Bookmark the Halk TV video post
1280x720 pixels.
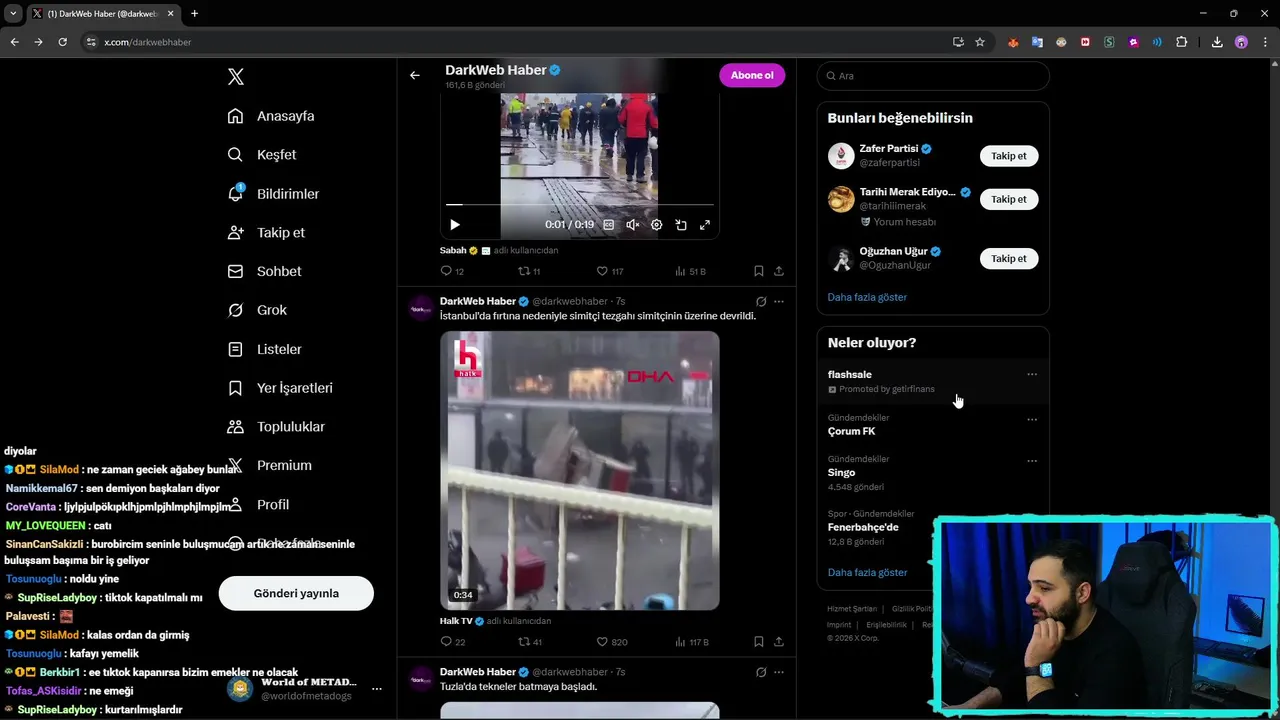759,642
